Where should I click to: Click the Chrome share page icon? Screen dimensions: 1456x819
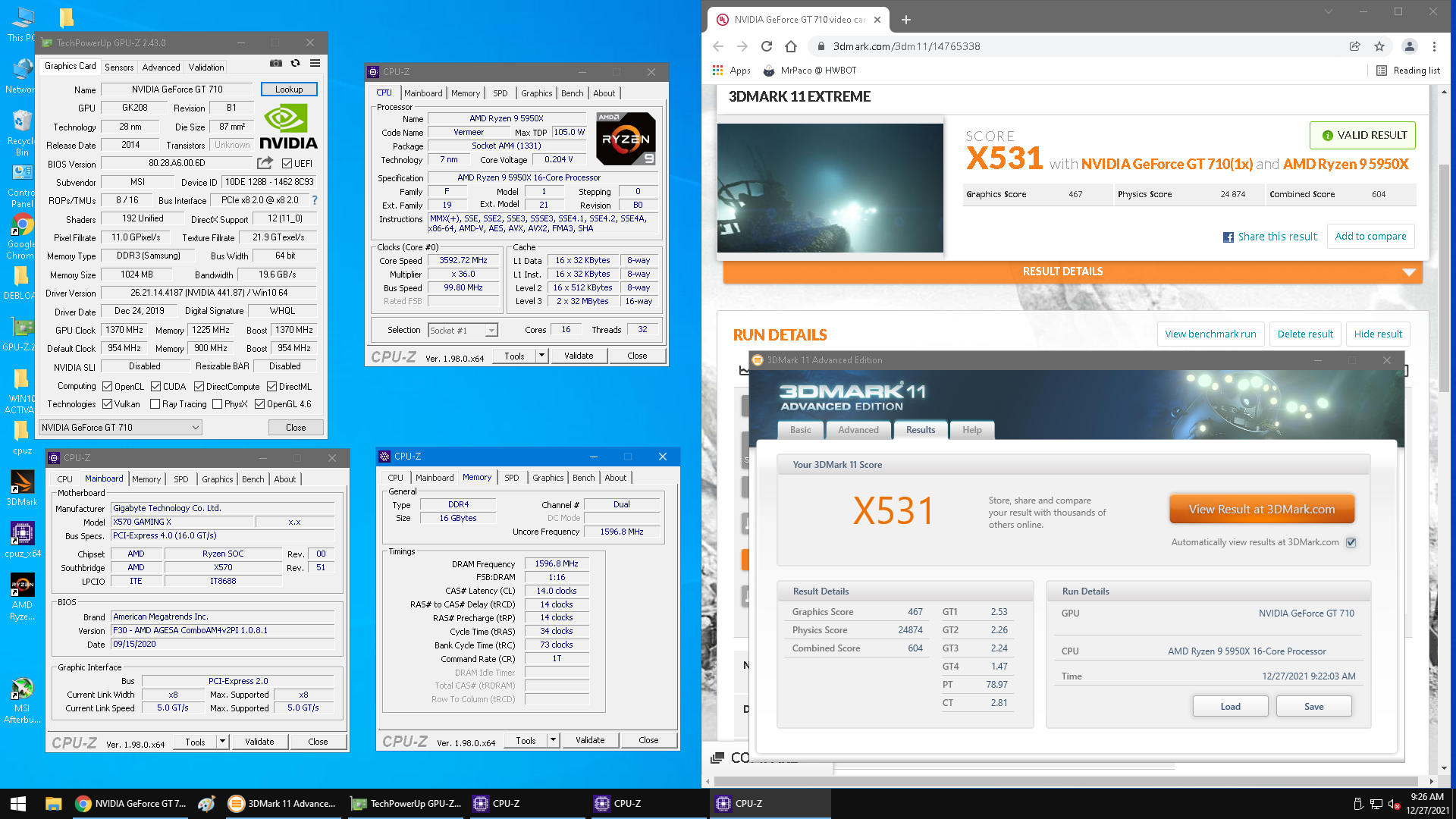point(1355,46)
